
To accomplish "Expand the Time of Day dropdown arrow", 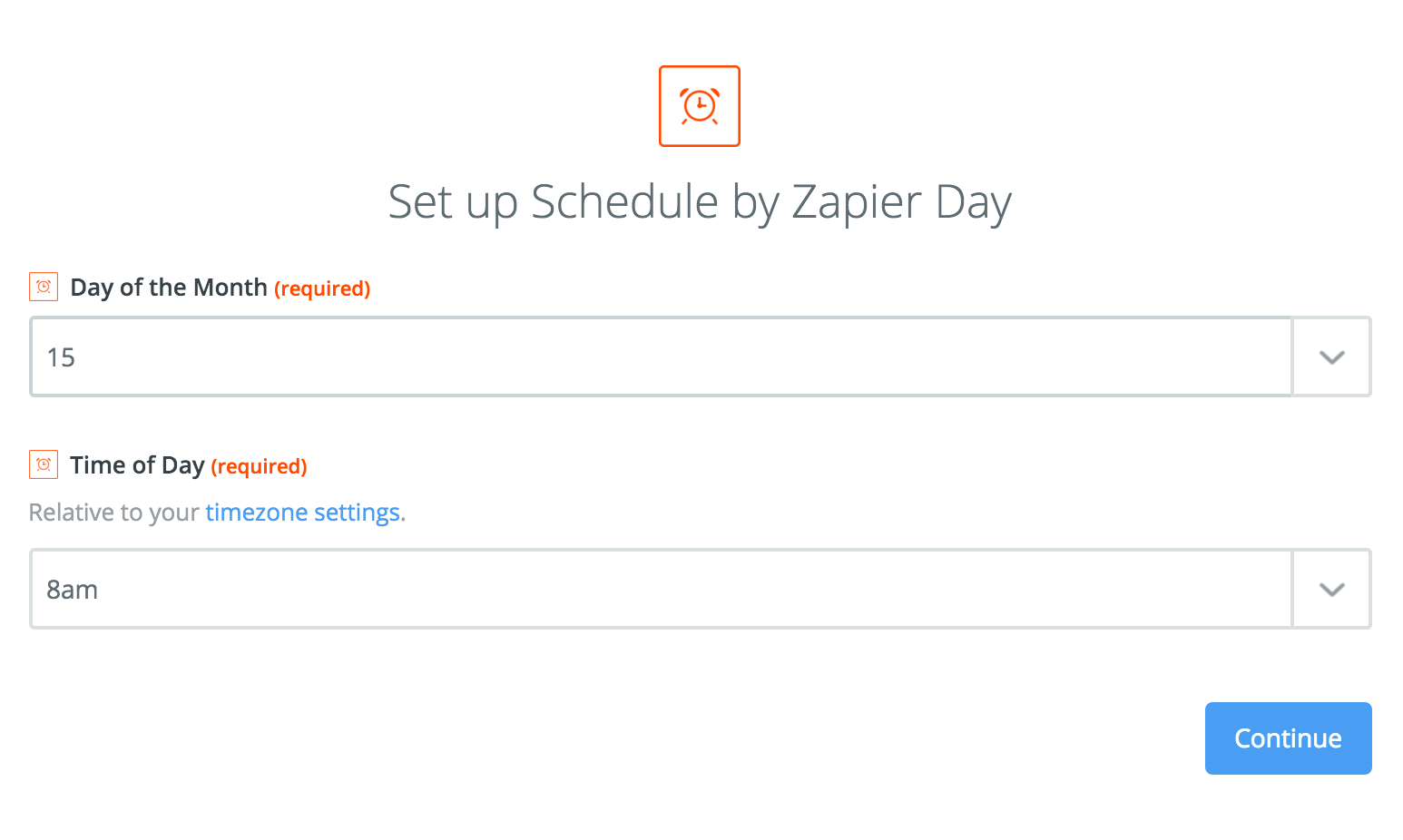I will click(x=1331, y=589).
